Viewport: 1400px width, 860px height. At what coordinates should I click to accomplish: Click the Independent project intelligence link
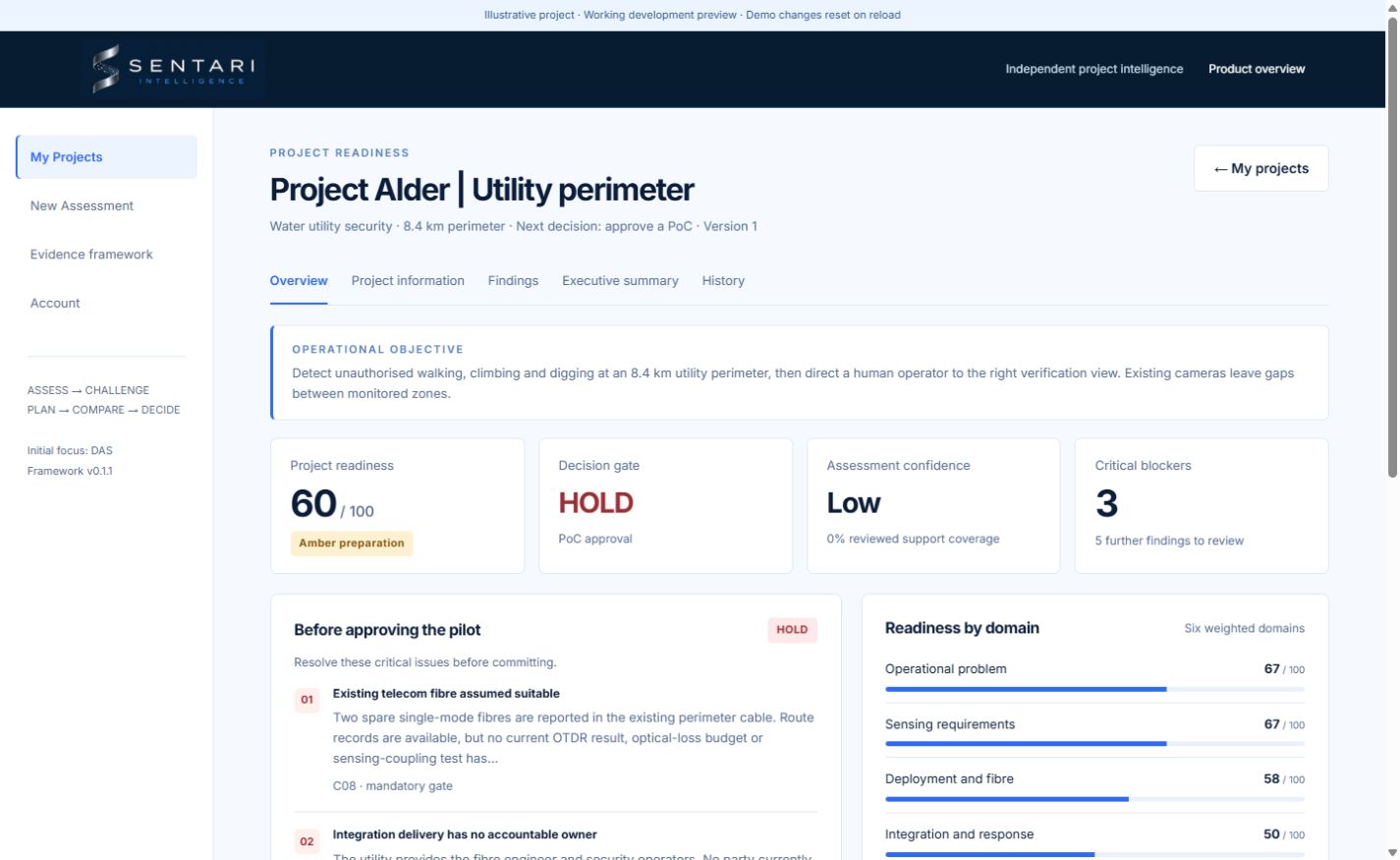pos(1094,69)
